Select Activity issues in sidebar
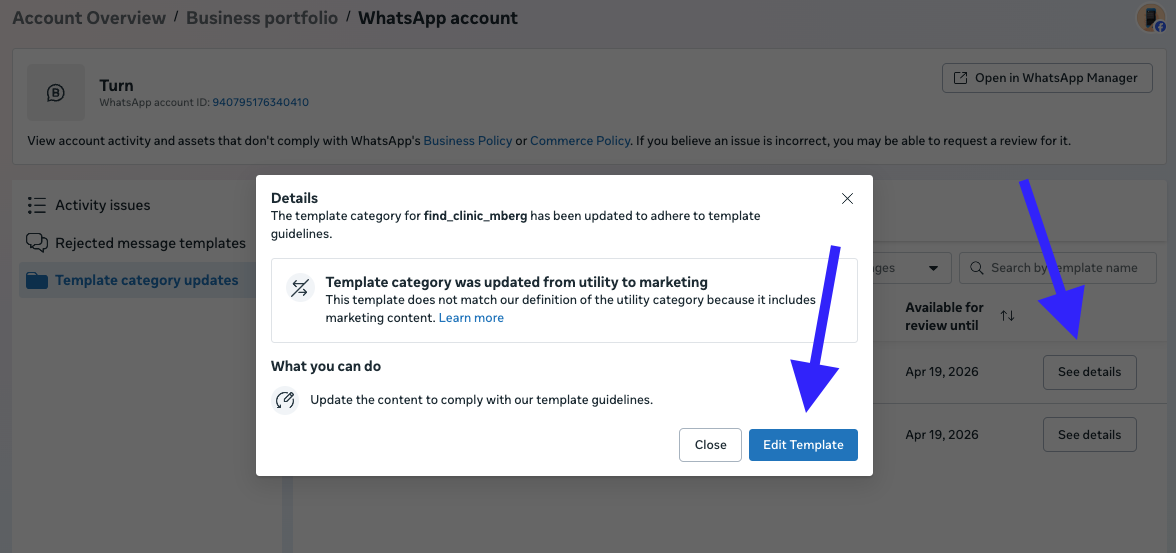 tap(102, 205)
